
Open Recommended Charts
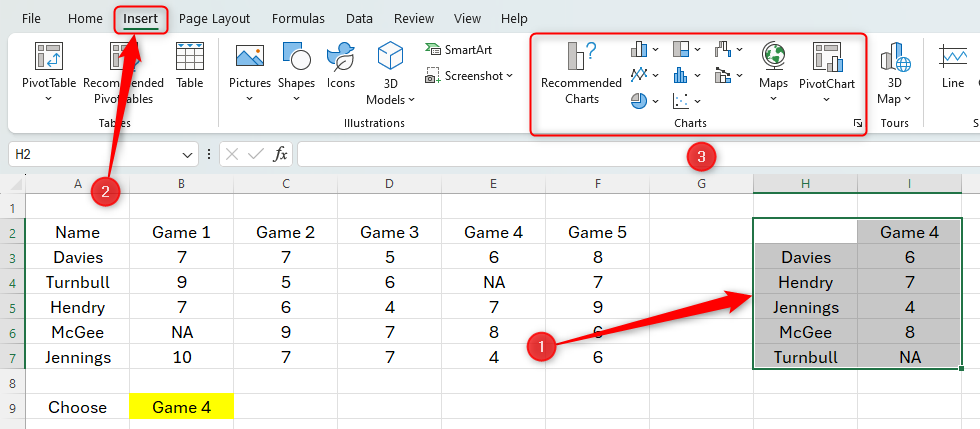coord(581,74)
